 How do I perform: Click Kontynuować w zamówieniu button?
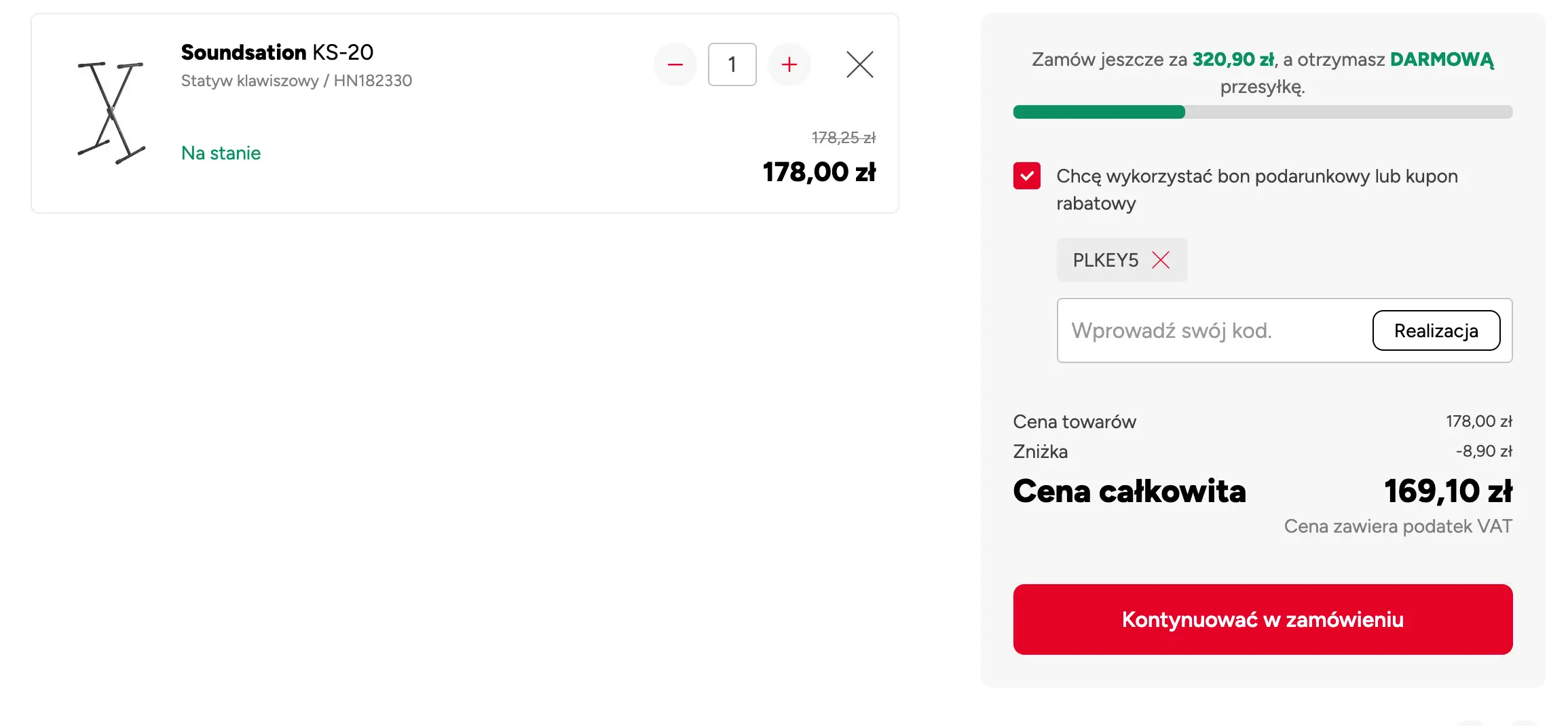click(x=1263, y=619)
